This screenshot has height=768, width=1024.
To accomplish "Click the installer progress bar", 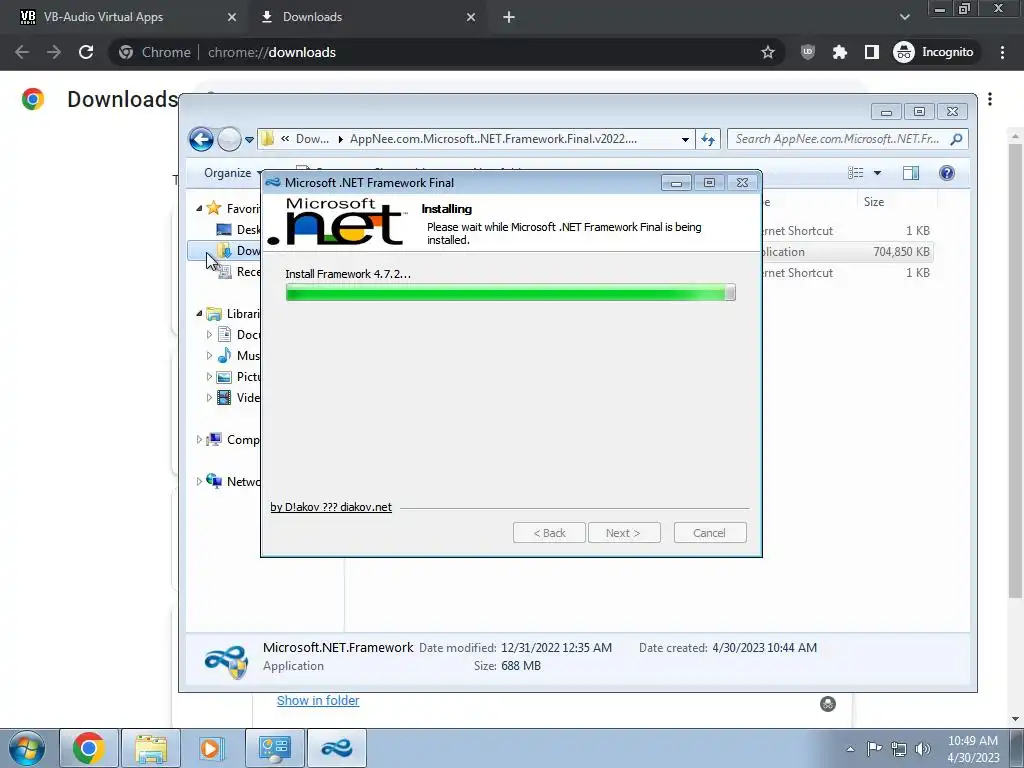I will click(511, 293).
